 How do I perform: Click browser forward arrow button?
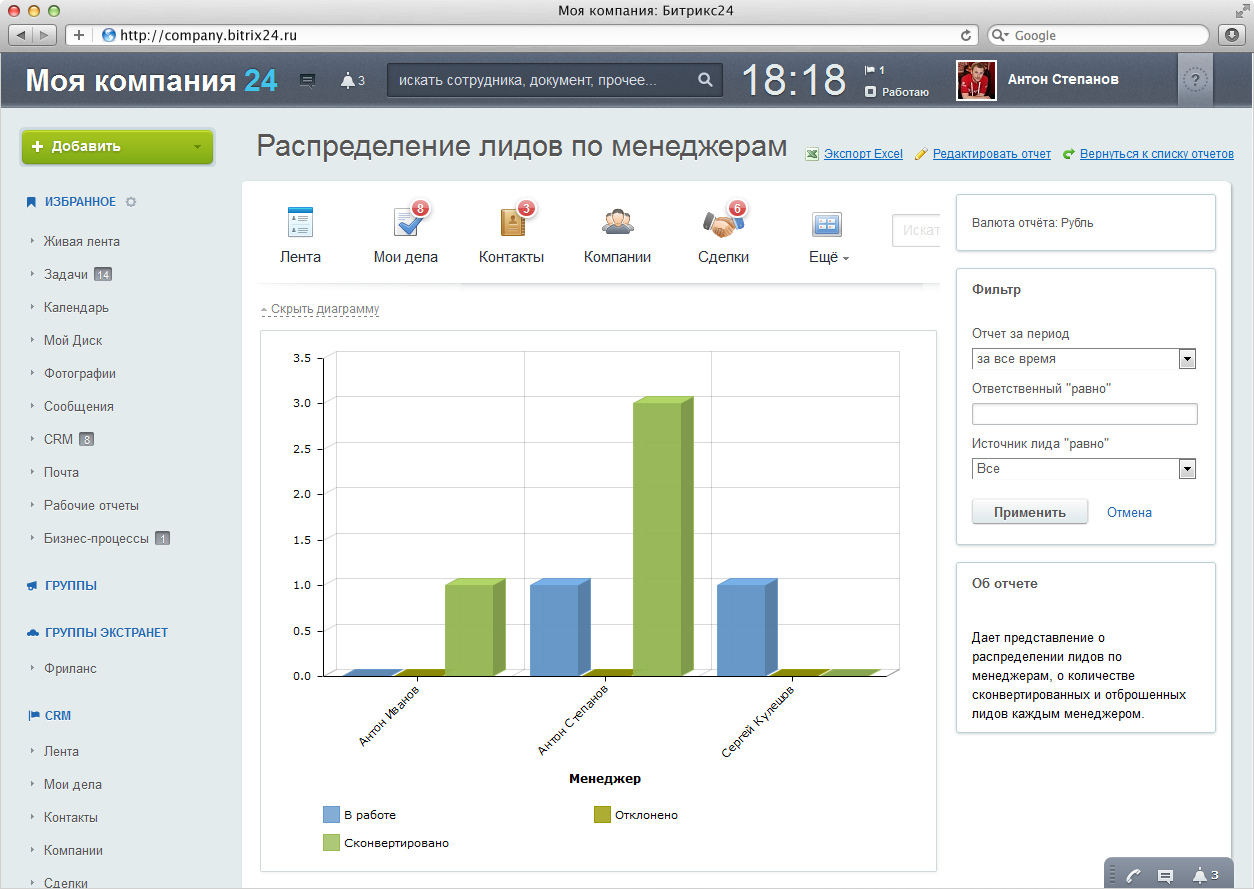coord(46,35)
